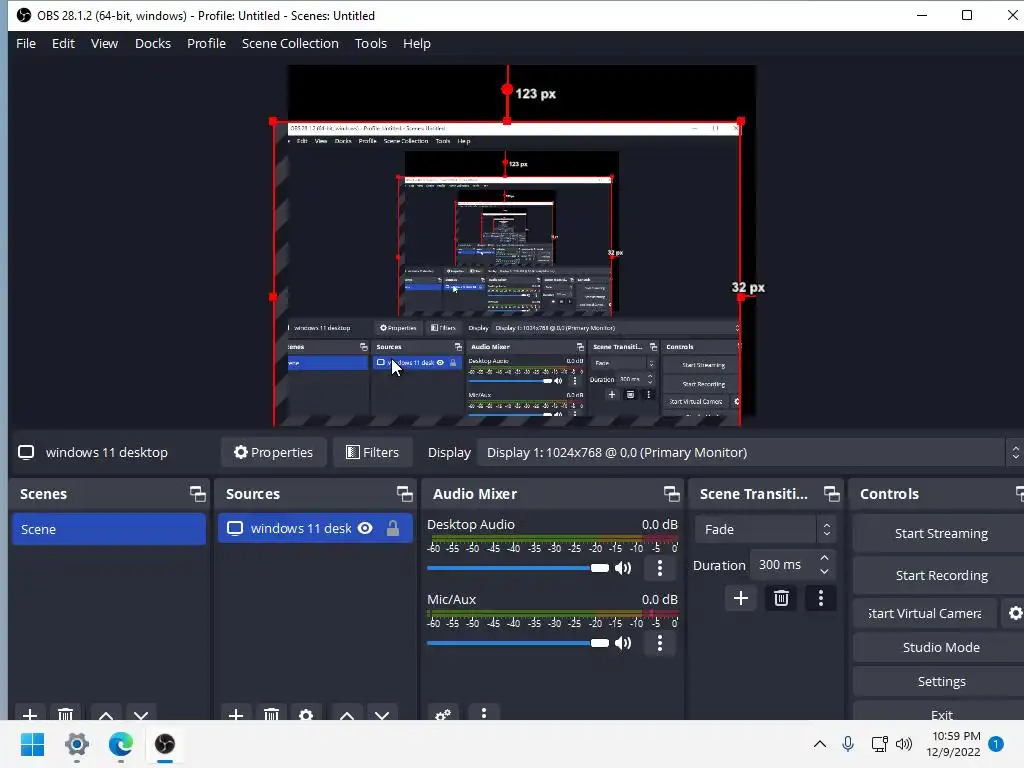The width and height of the screenshot is (1024, 768).
Task: Open advanced audio properties gears icon
Action: (443, 713)
